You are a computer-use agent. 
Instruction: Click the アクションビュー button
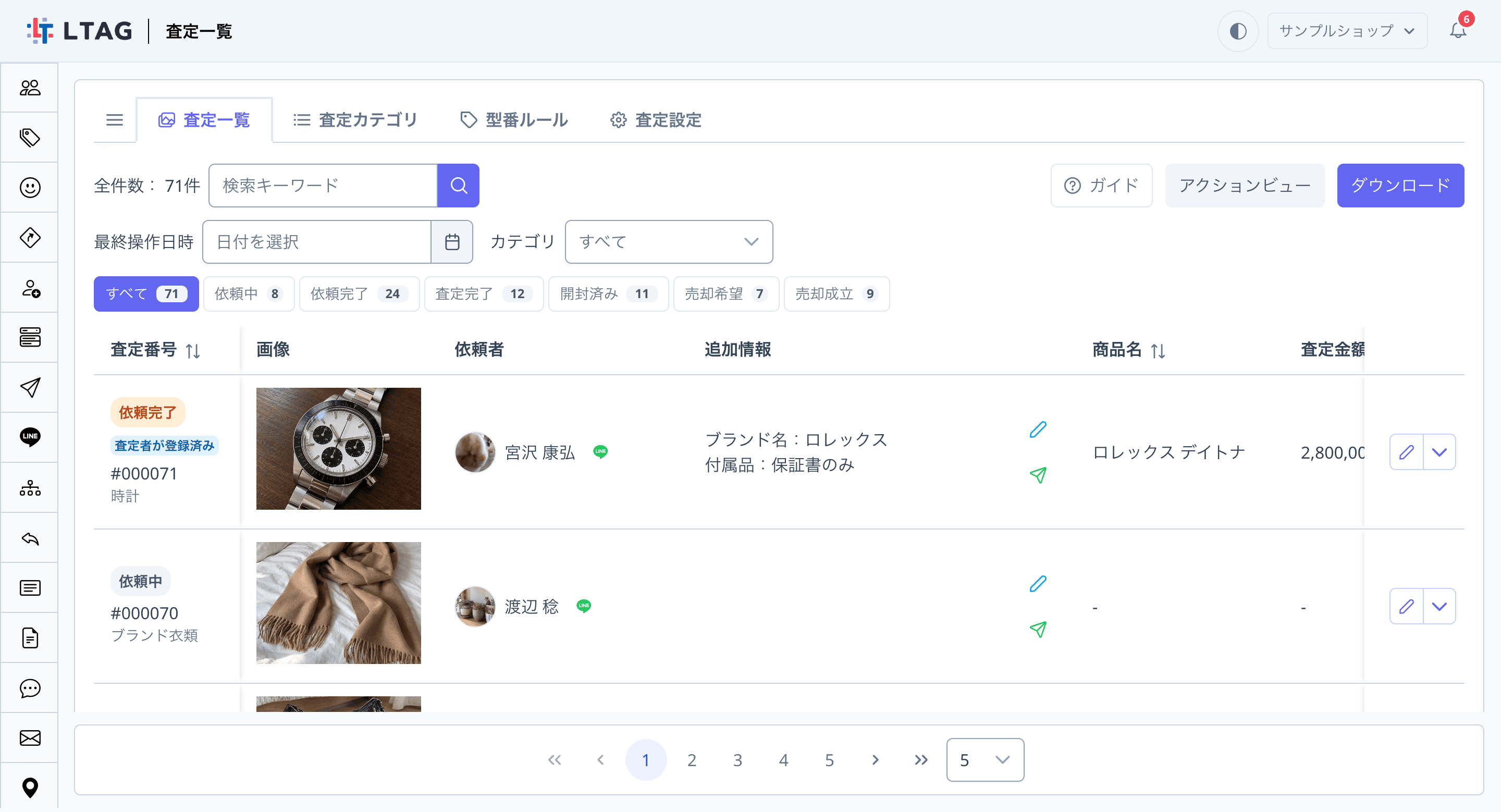pos(1245,185)
